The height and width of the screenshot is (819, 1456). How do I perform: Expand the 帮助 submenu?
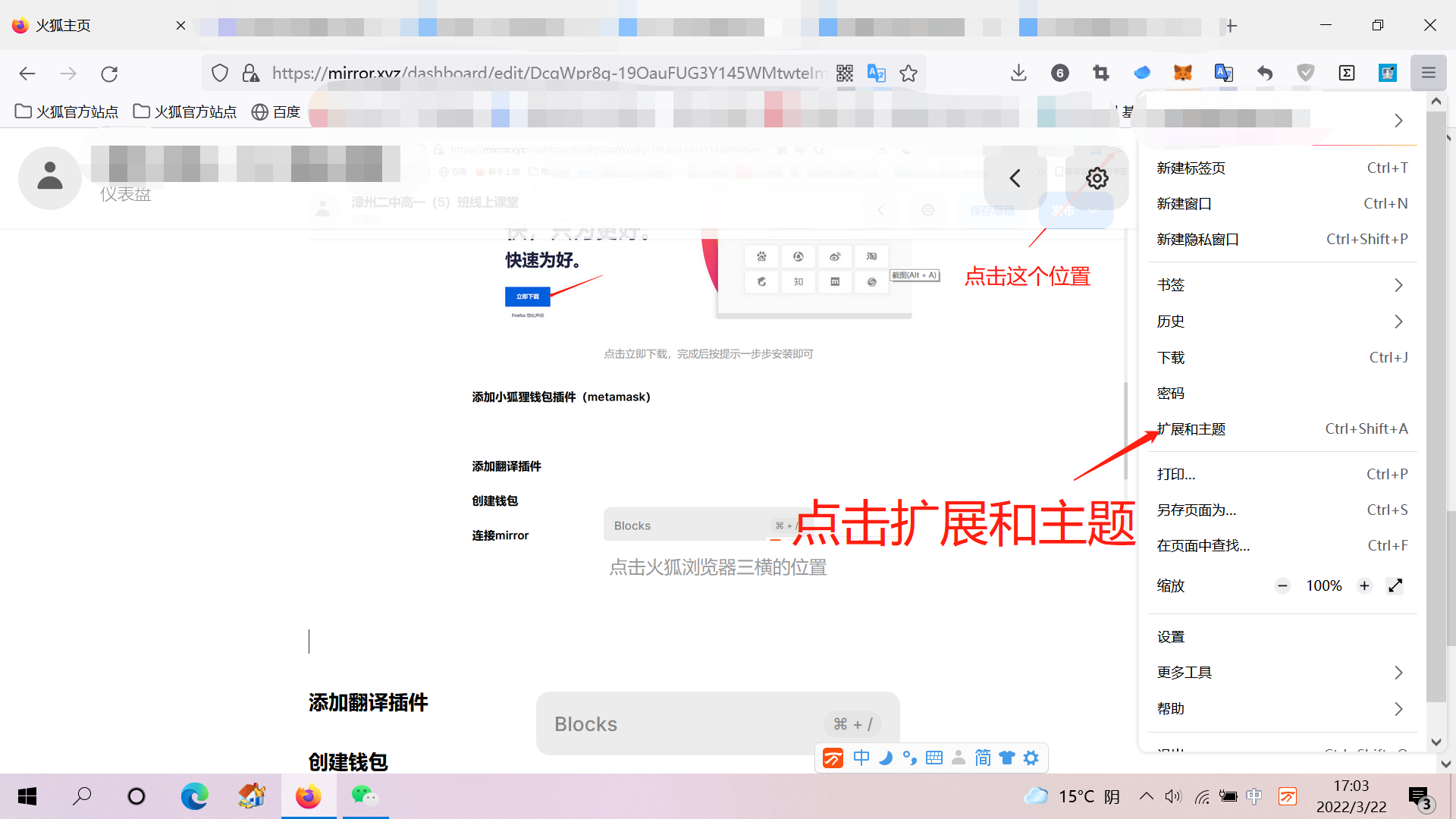(x=1282, y=708)
